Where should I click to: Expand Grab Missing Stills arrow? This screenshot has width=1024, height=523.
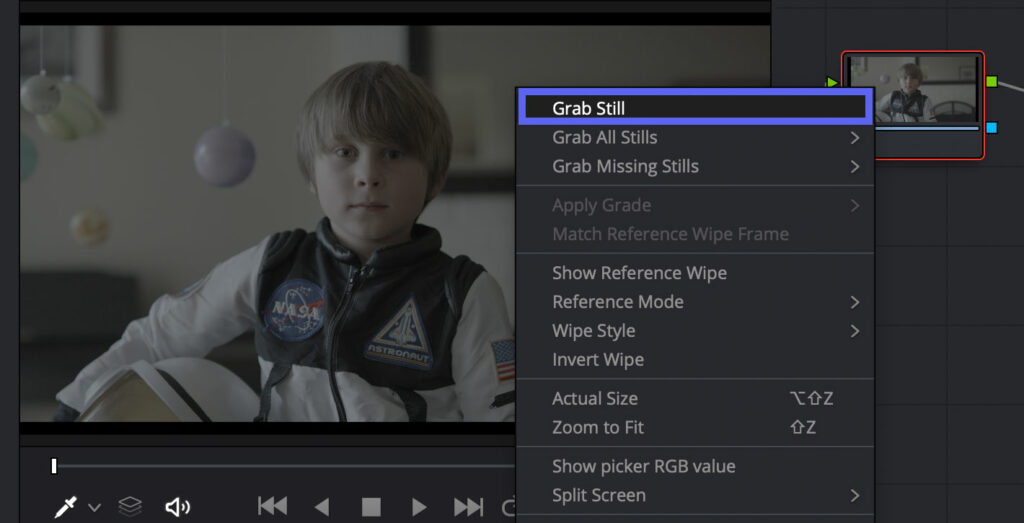(x=855, y=166)
